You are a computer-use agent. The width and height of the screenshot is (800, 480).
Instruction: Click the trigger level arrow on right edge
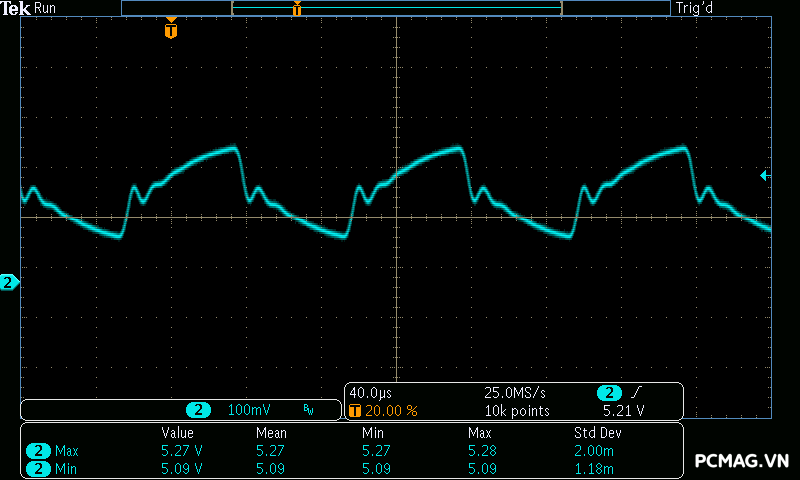(x=764, y=176)
